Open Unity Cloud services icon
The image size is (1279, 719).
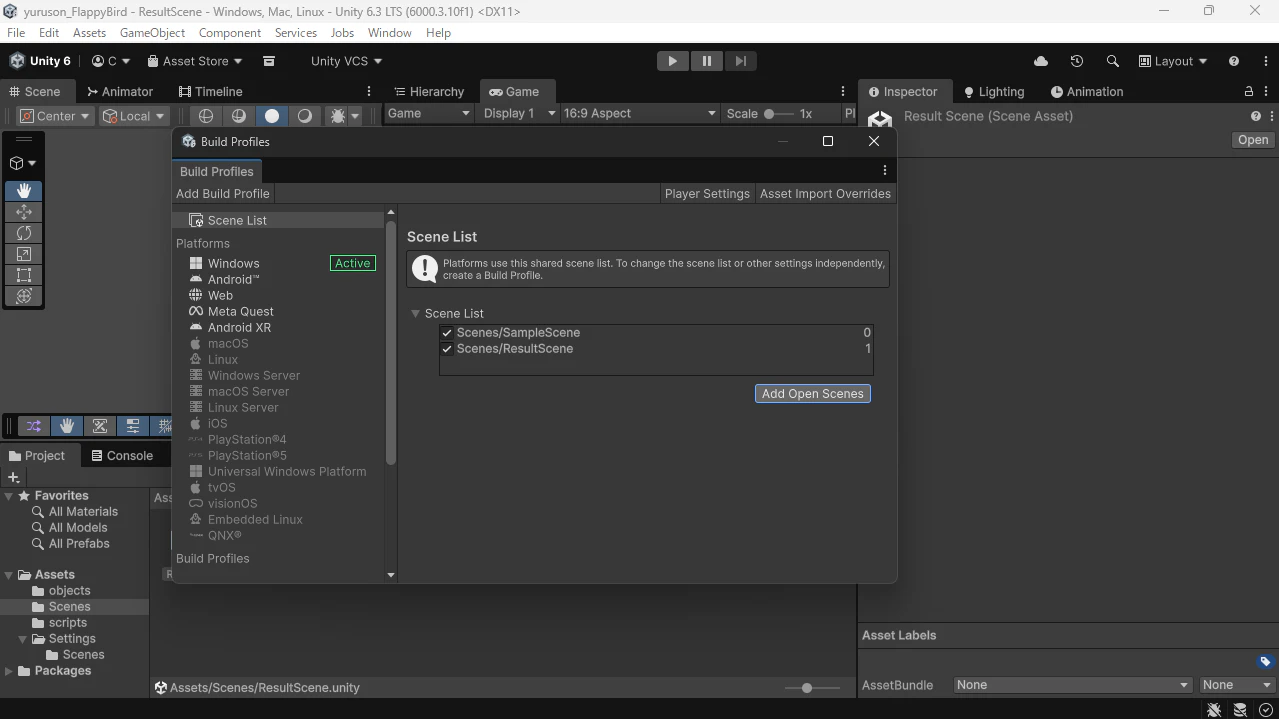click(1041, 61)
